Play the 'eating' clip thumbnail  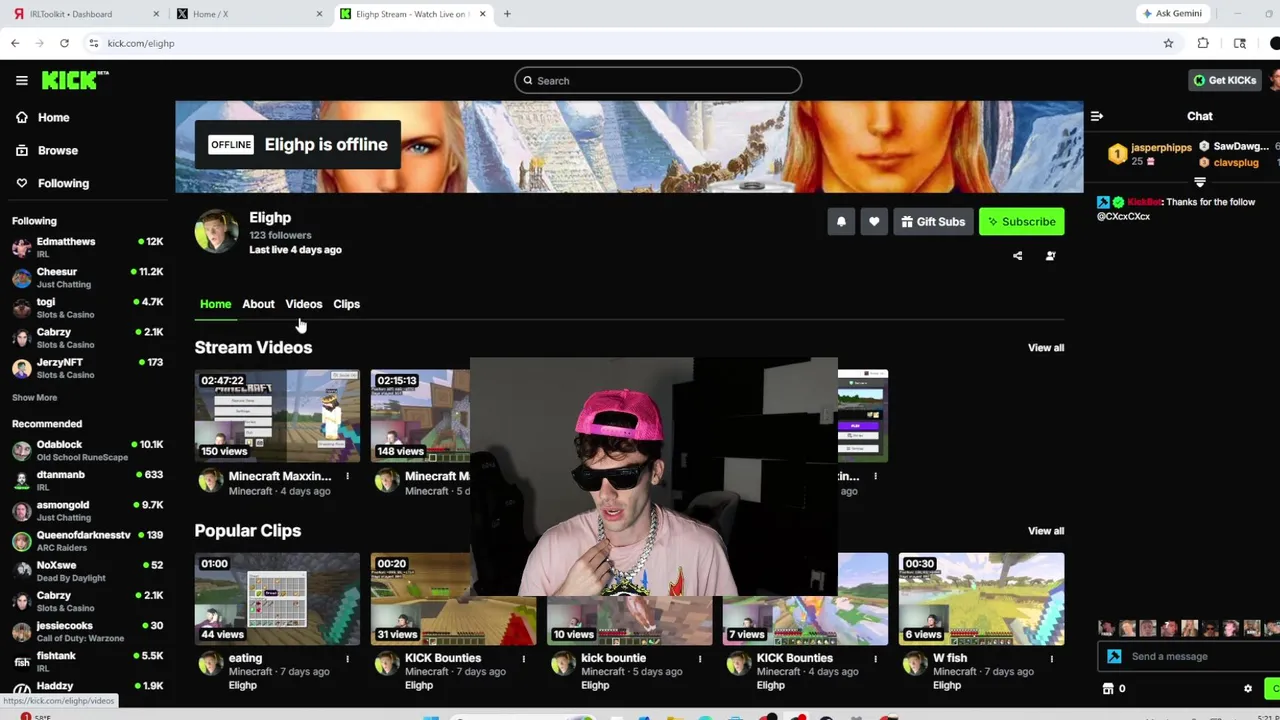[x=277, y=599]
